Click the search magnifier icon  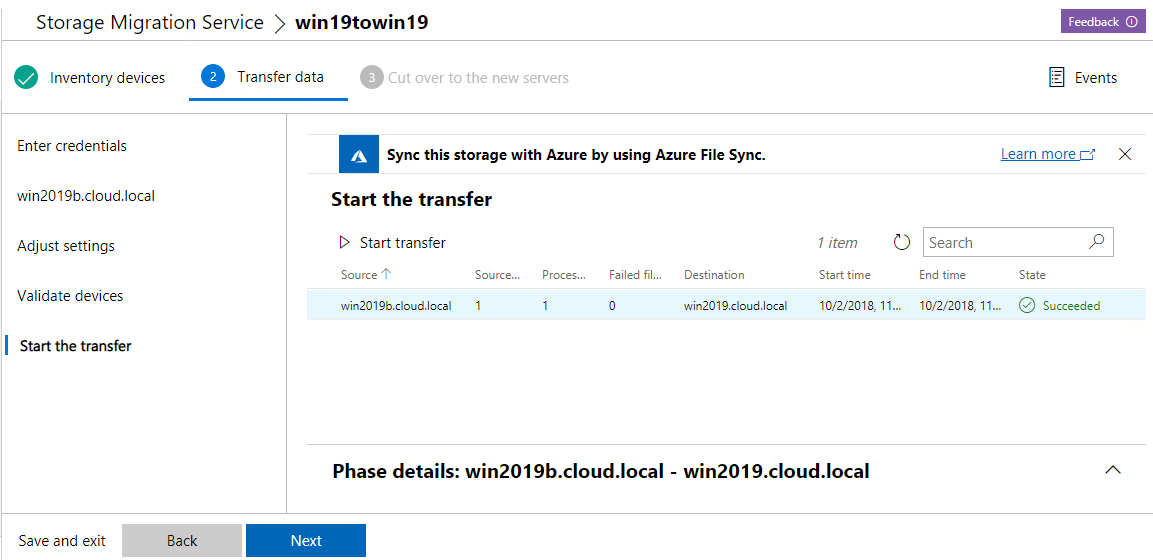tap(1096, 242)
